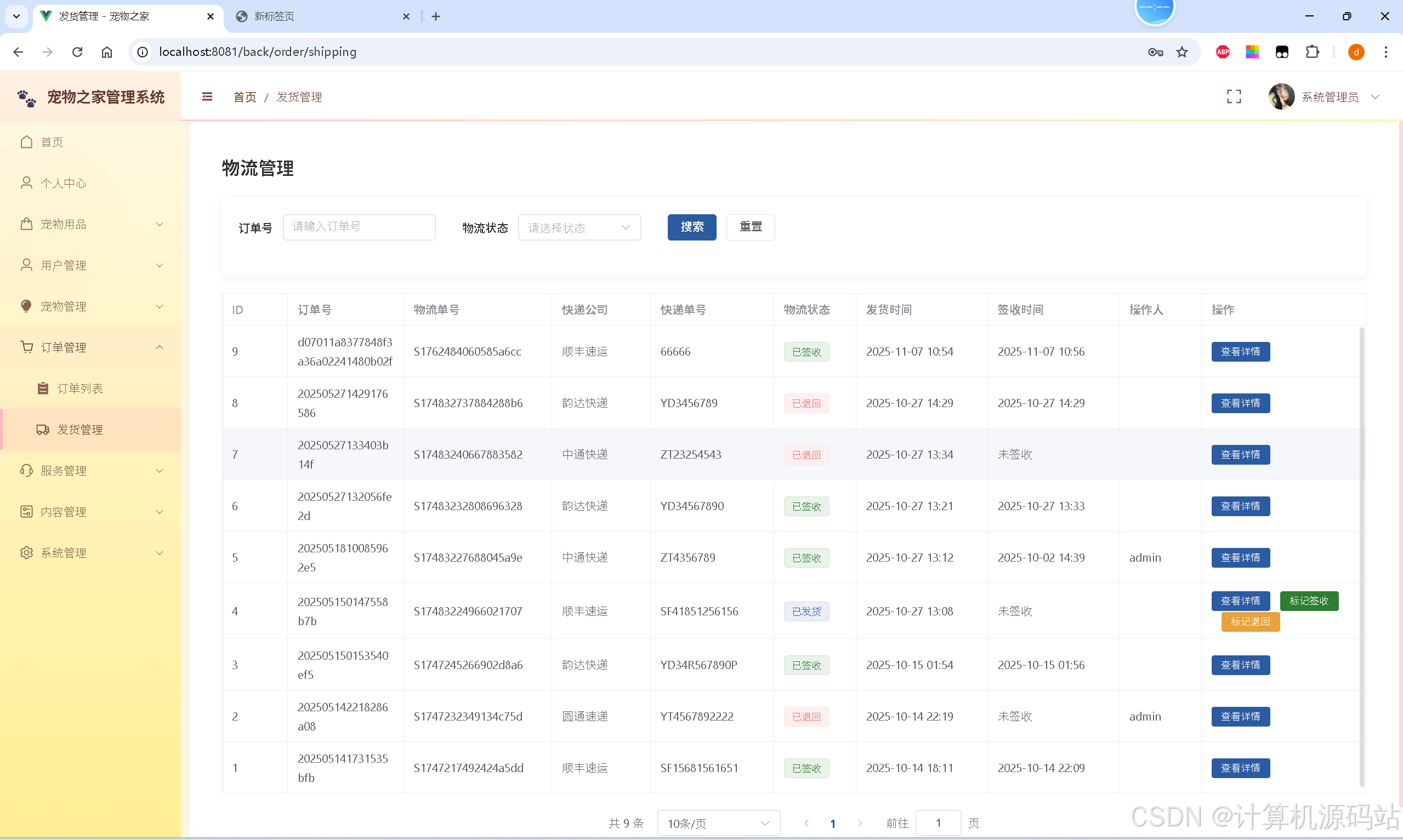Open the 物流状态 status dropdown
The width and height of the screenshot is (1403, 840).
tap(579, 227)
